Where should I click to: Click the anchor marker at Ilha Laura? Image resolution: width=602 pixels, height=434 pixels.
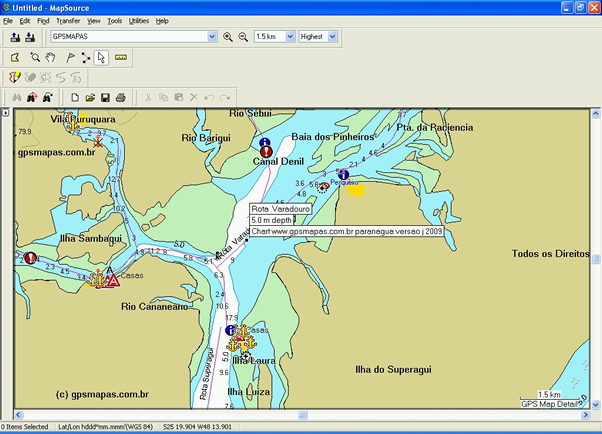tap(240, 343)
